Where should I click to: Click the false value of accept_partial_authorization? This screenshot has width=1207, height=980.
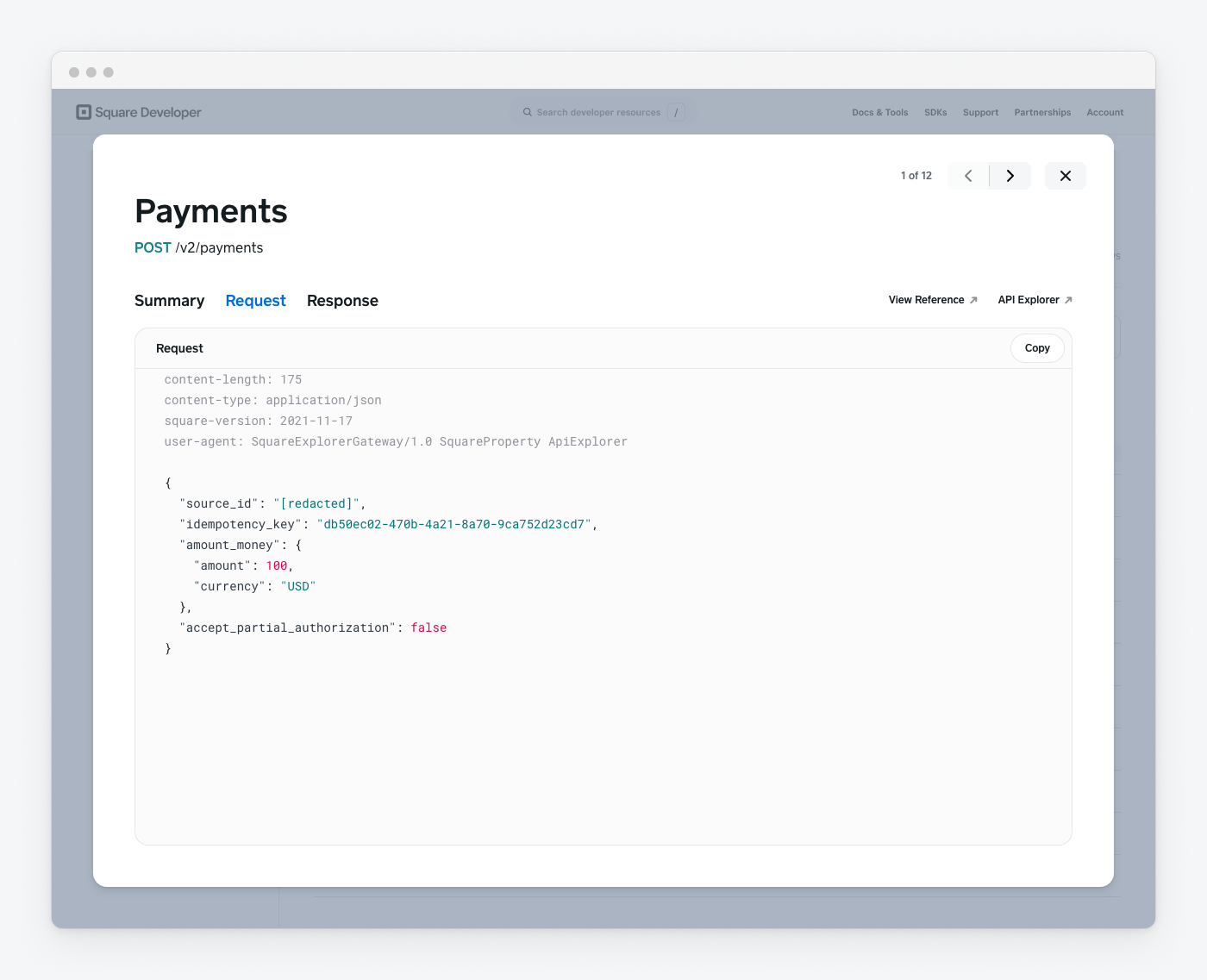pos(428,627)
